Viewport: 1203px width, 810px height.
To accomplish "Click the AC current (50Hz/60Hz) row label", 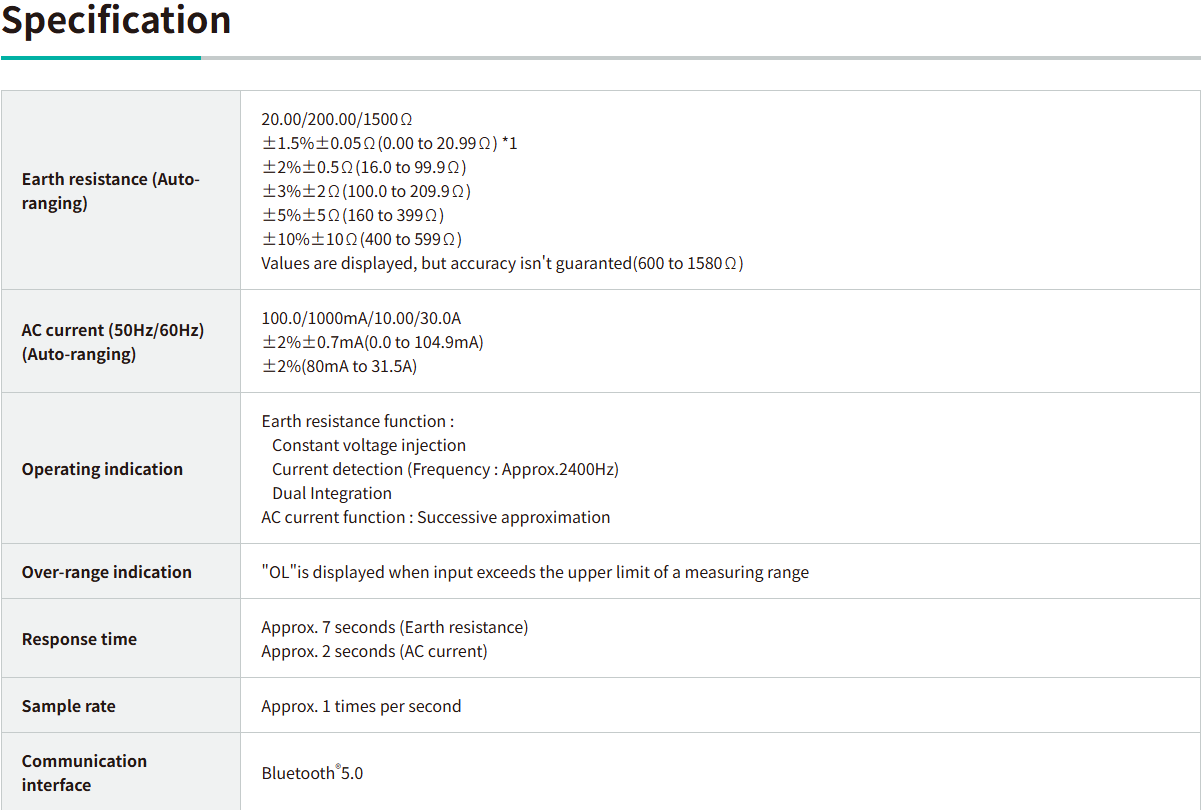I will [112, 341].
